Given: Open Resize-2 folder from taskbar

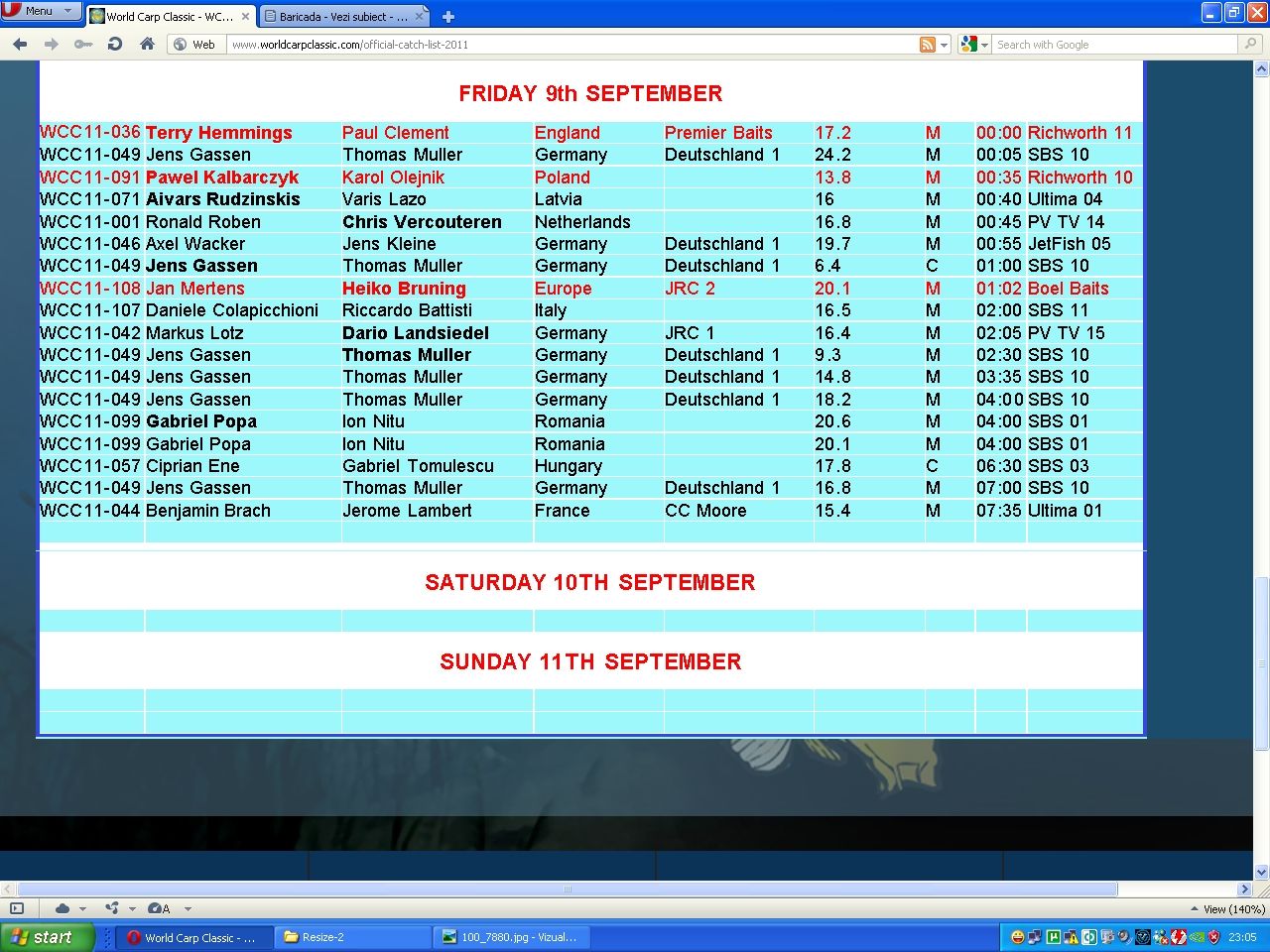Looking at the screenshot, I should click(x=352, y=937).
